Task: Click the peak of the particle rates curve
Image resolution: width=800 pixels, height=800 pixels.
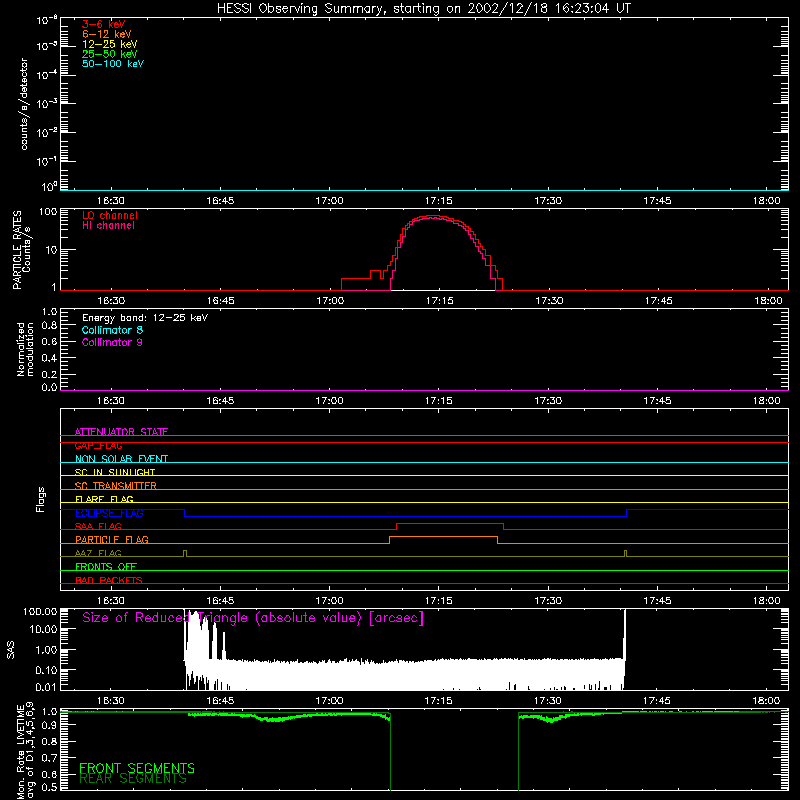Action: [434, 216]
